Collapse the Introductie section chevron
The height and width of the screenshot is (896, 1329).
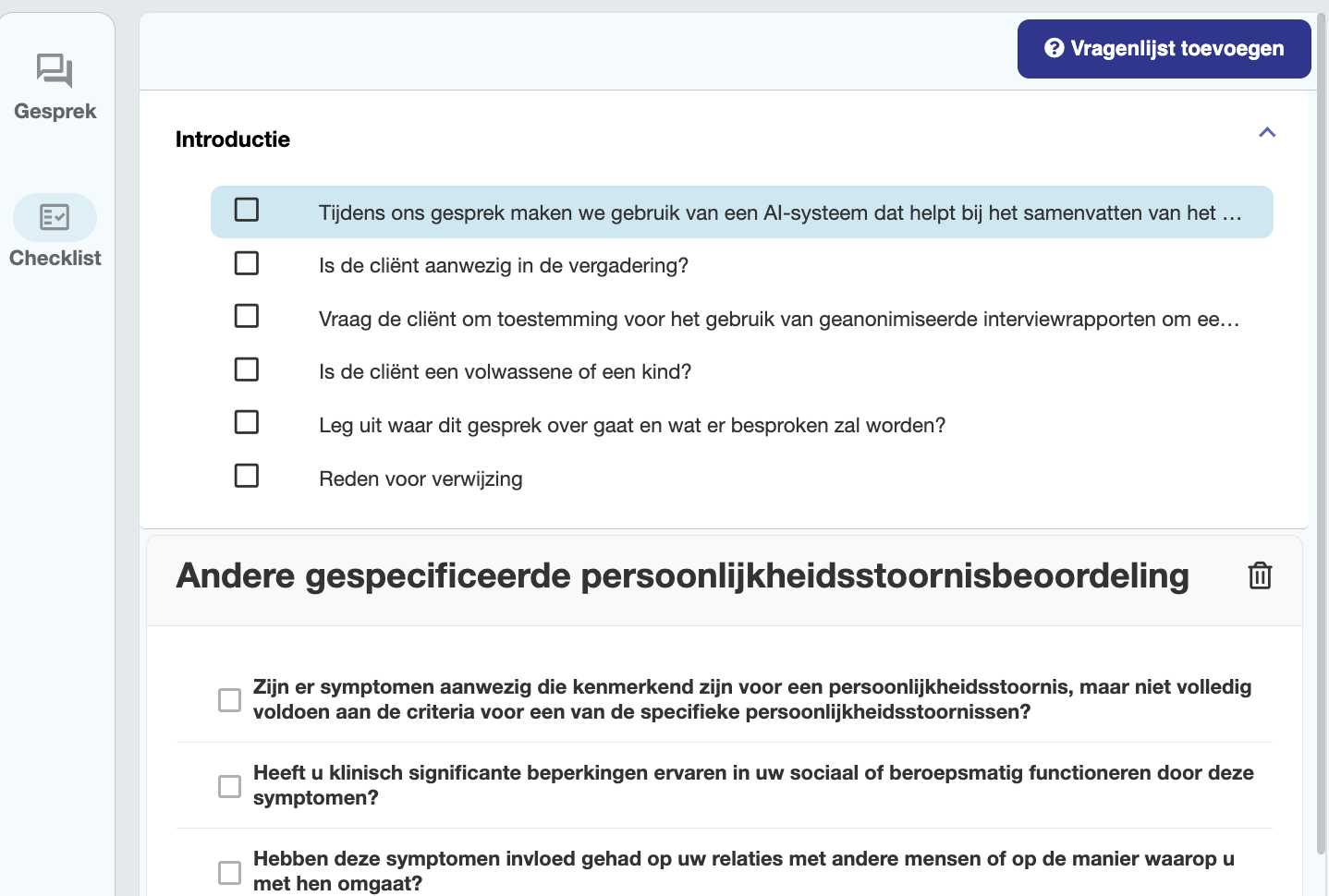point(1267,133)
